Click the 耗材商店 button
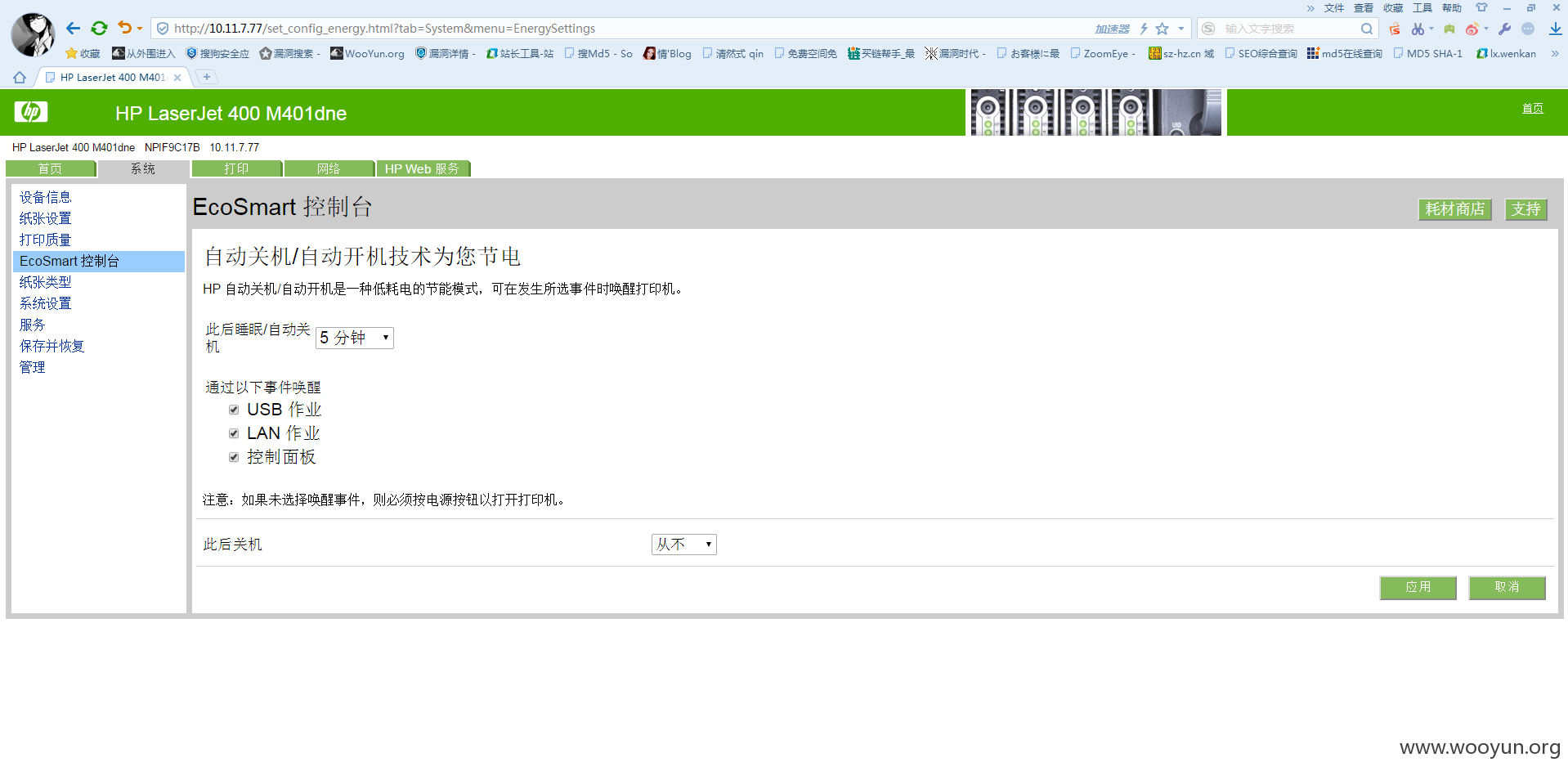 [x=1455, y=209]
